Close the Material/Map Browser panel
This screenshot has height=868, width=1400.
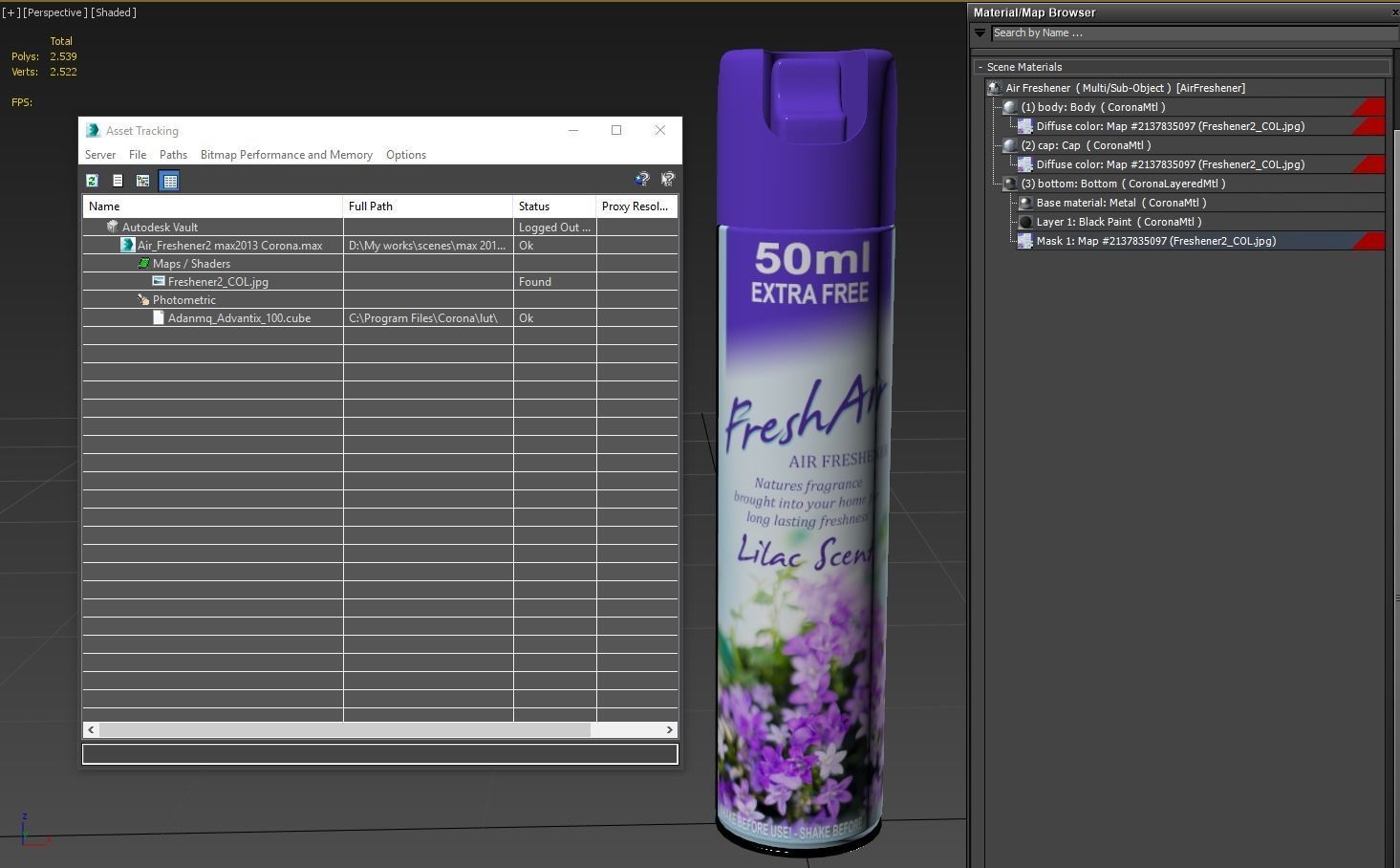tap(1394, 12)
